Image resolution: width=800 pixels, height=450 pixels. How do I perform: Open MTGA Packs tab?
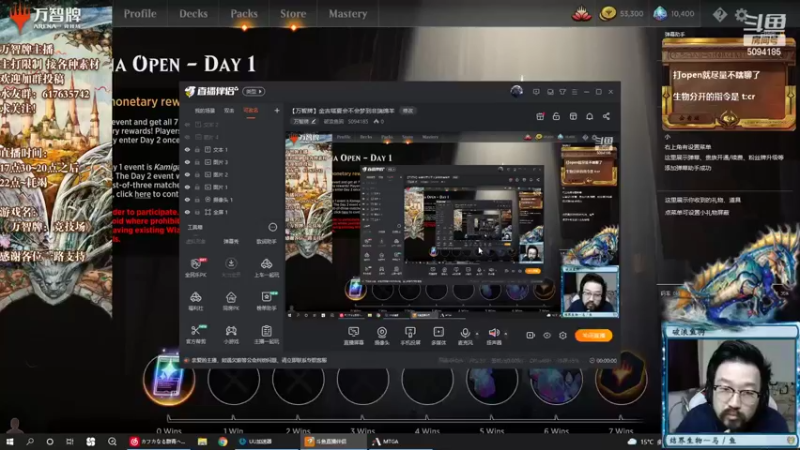pos(244,14)
